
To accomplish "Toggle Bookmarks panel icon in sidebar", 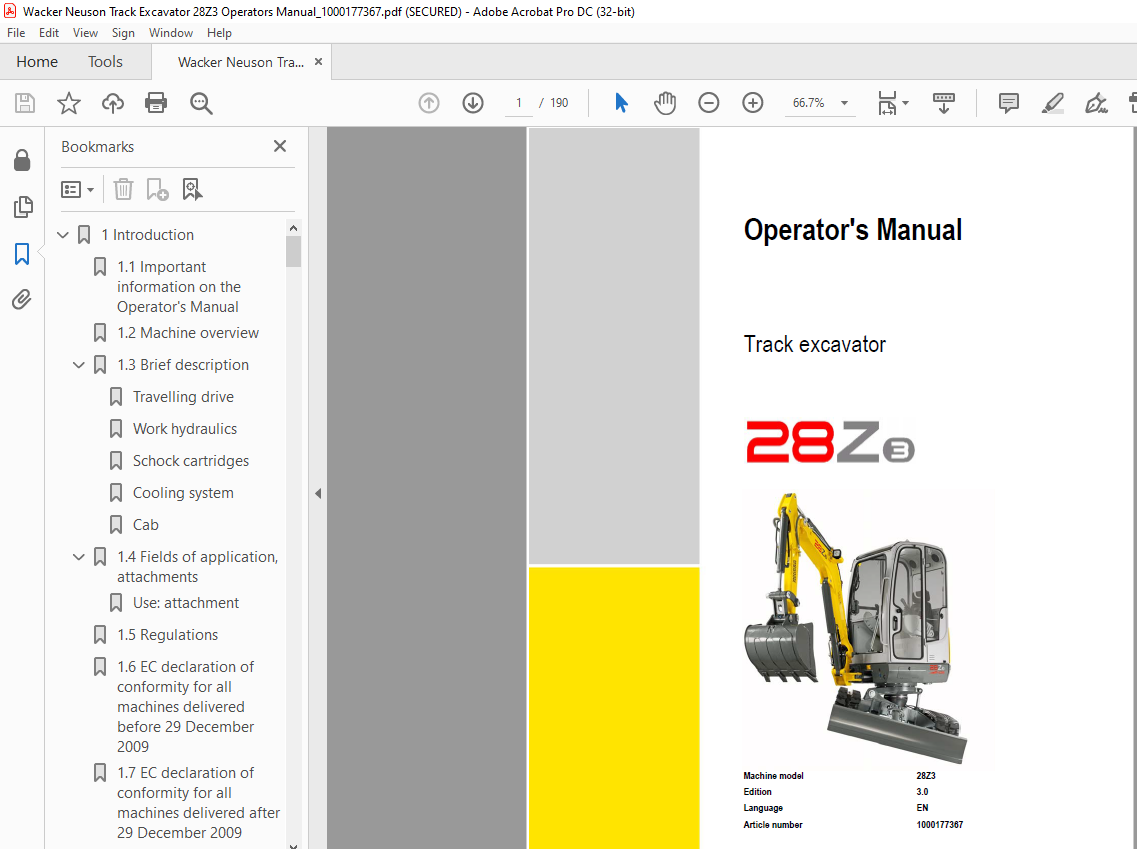I will click(x=22, y=254).
